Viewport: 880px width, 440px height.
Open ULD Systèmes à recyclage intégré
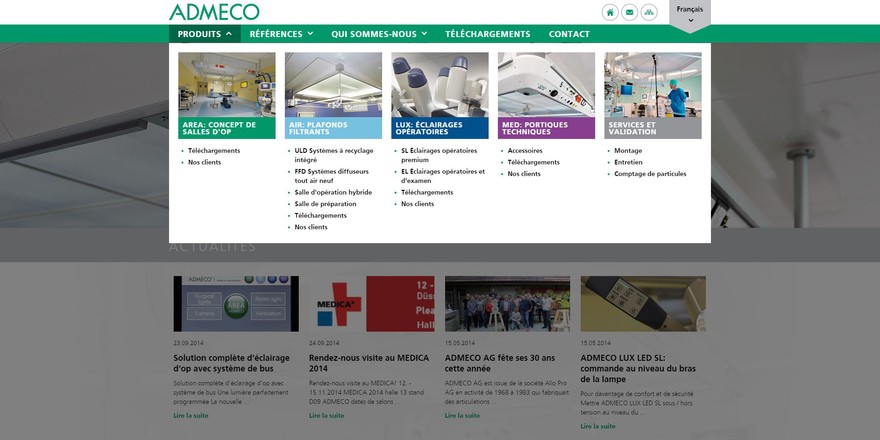pyautogui.click(x=334, y=155)
